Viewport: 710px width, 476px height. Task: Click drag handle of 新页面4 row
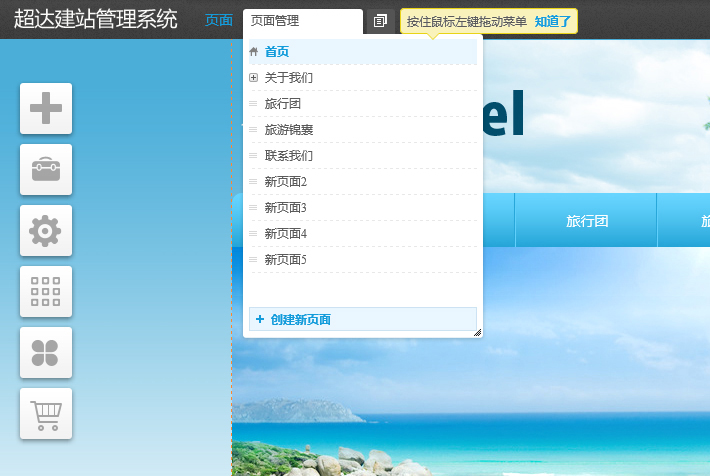pyautogui.click(x=253, y=234)
